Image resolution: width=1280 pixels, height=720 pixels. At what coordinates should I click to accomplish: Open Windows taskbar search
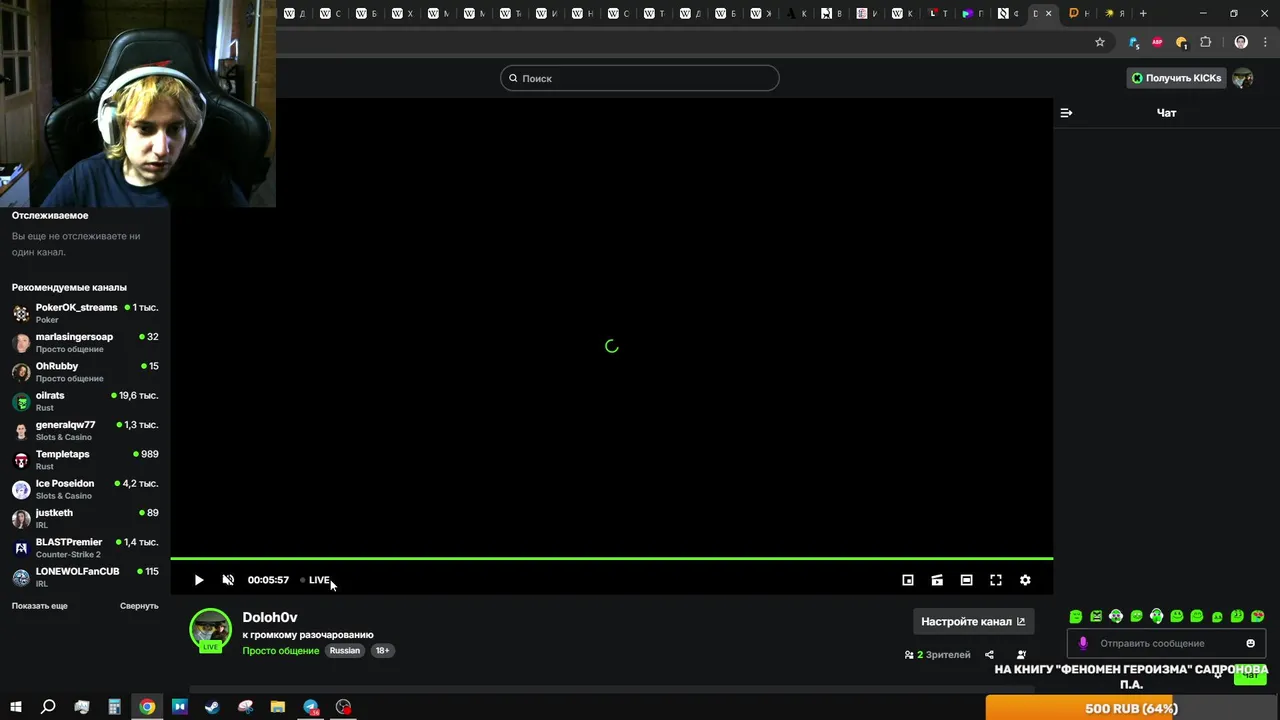[48, 707]
